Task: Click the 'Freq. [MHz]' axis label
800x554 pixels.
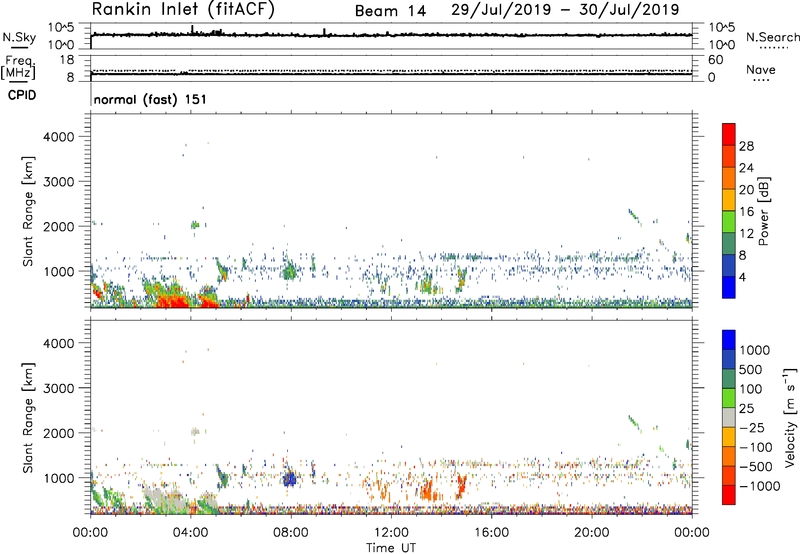Action: tap(18, 67)
